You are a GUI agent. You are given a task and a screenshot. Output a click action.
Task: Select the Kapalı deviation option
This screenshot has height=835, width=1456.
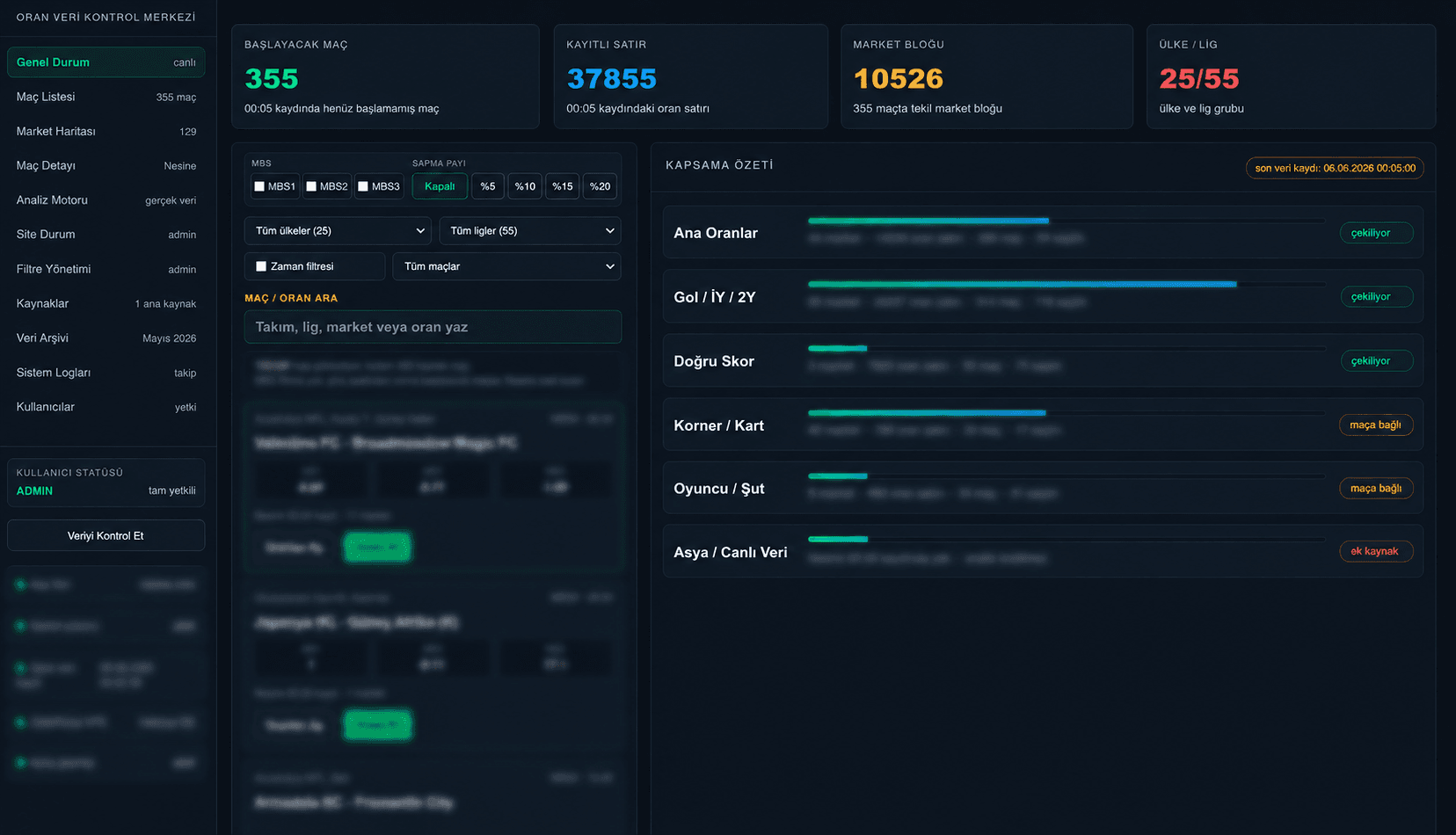tap(440, 186)
